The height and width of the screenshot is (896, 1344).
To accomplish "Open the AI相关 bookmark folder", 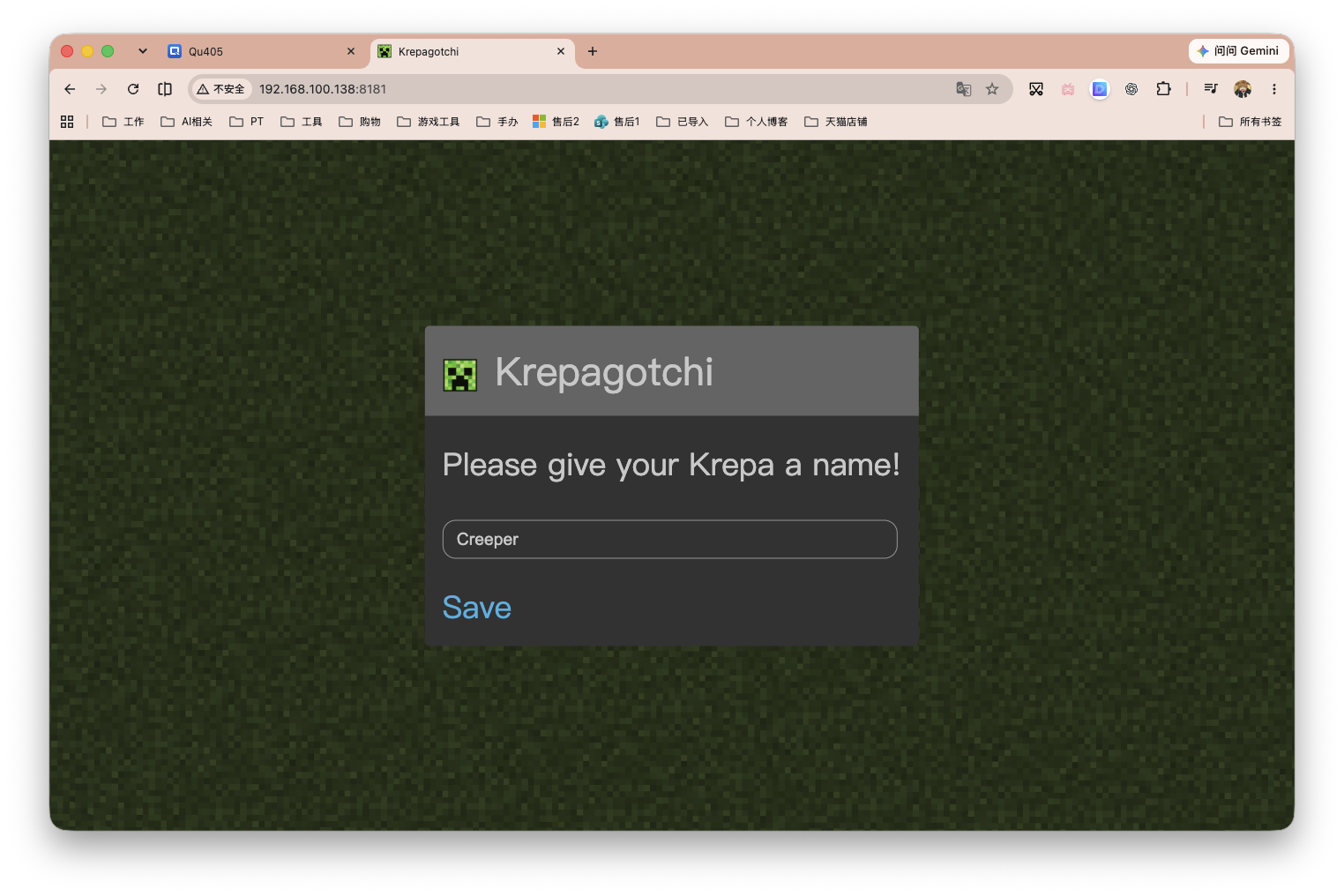I will 186,122.
